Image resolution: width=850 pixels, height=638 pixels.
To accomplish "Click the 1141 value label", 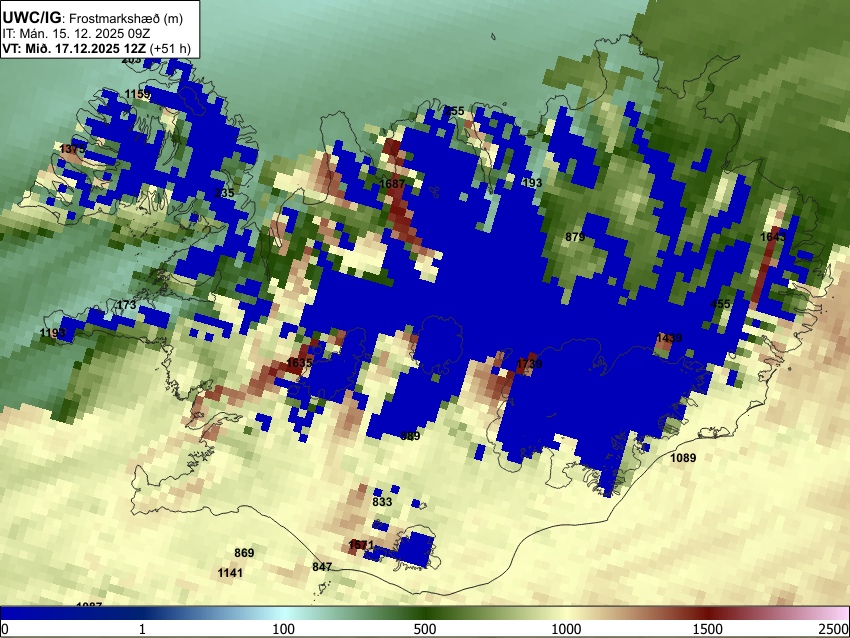I will click(x=230, y=572).
